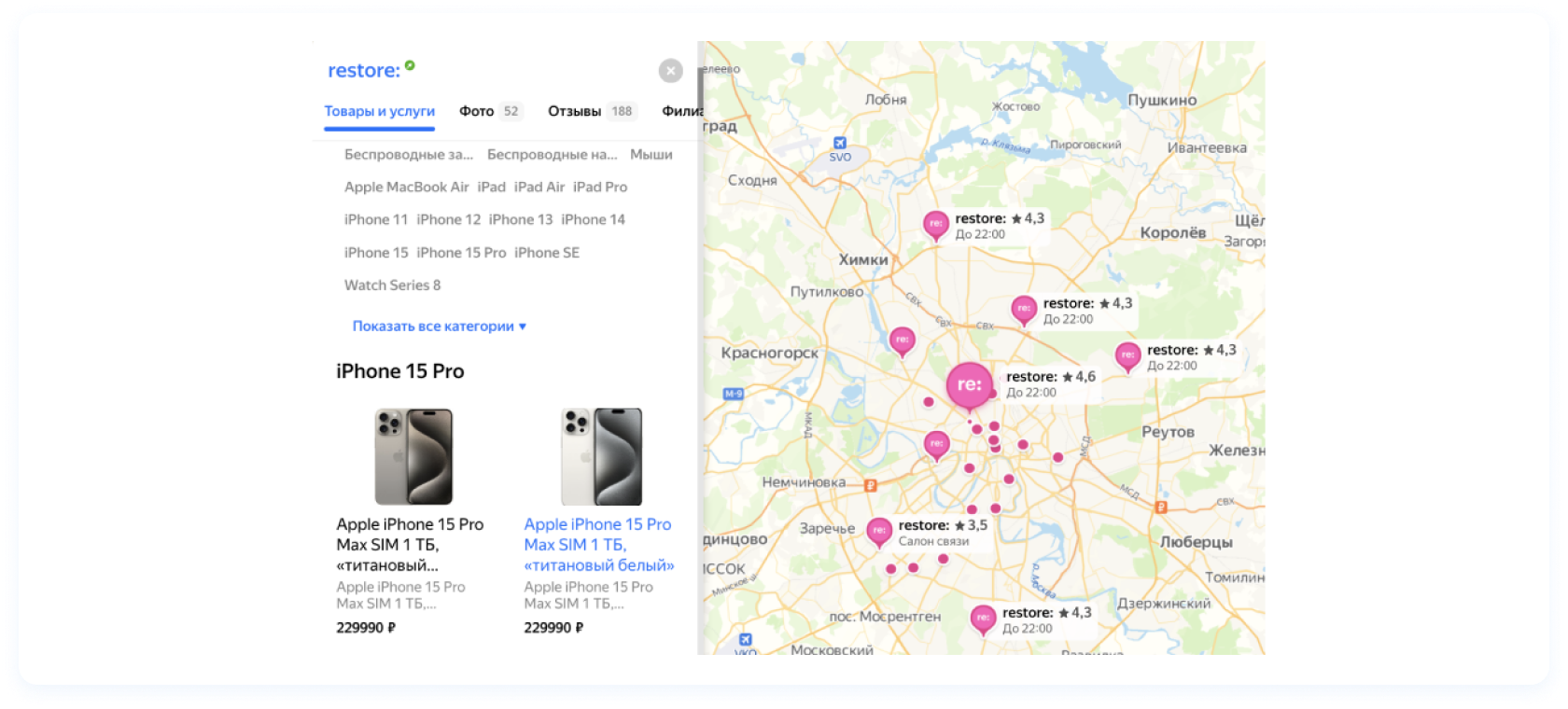1568x709 pixels.
Task: Select the Беспроводные на... category
Action: click(x=553, y=154)
